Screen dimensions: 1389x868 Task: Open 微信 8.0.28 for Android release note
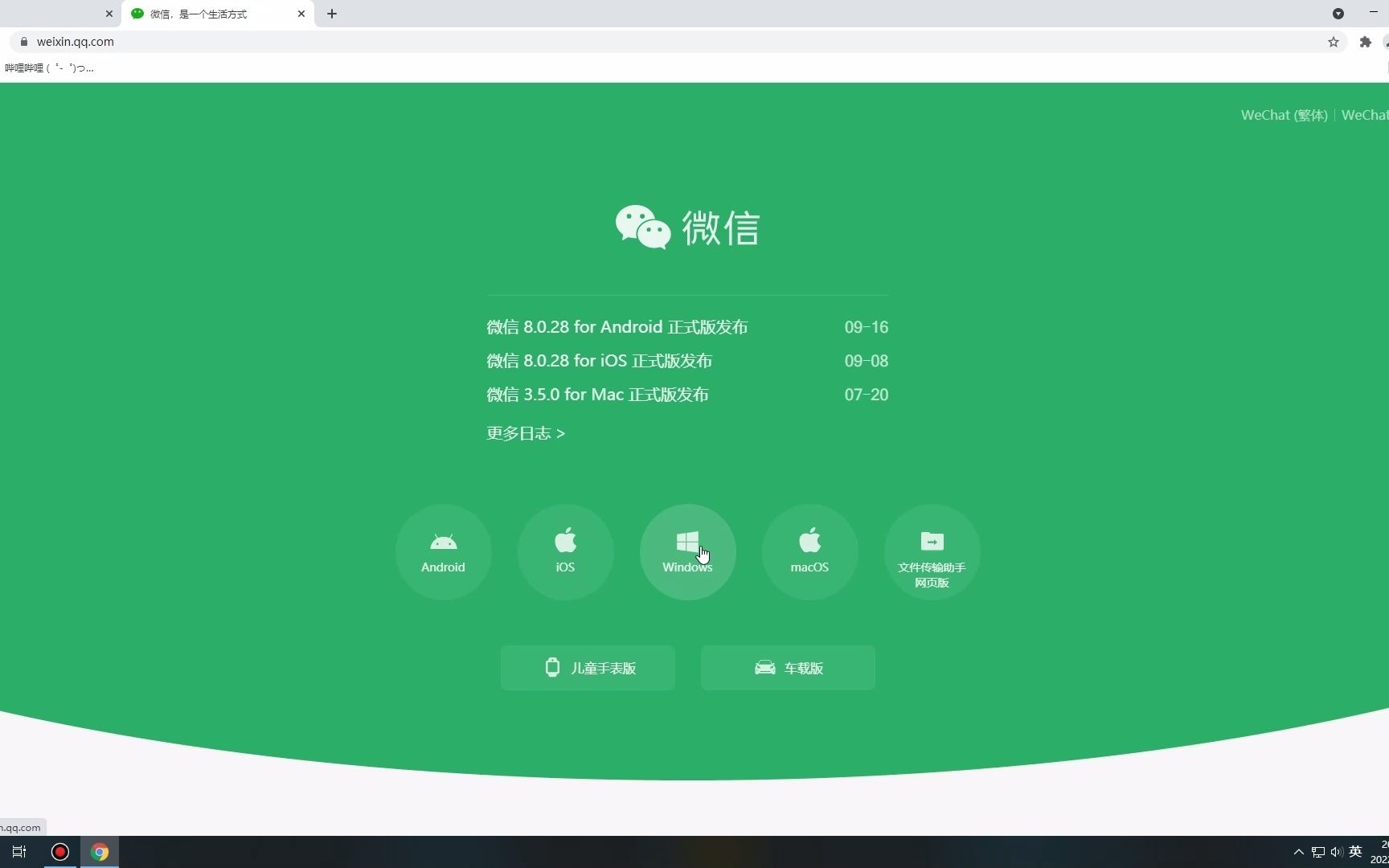(x=617, y=327)
